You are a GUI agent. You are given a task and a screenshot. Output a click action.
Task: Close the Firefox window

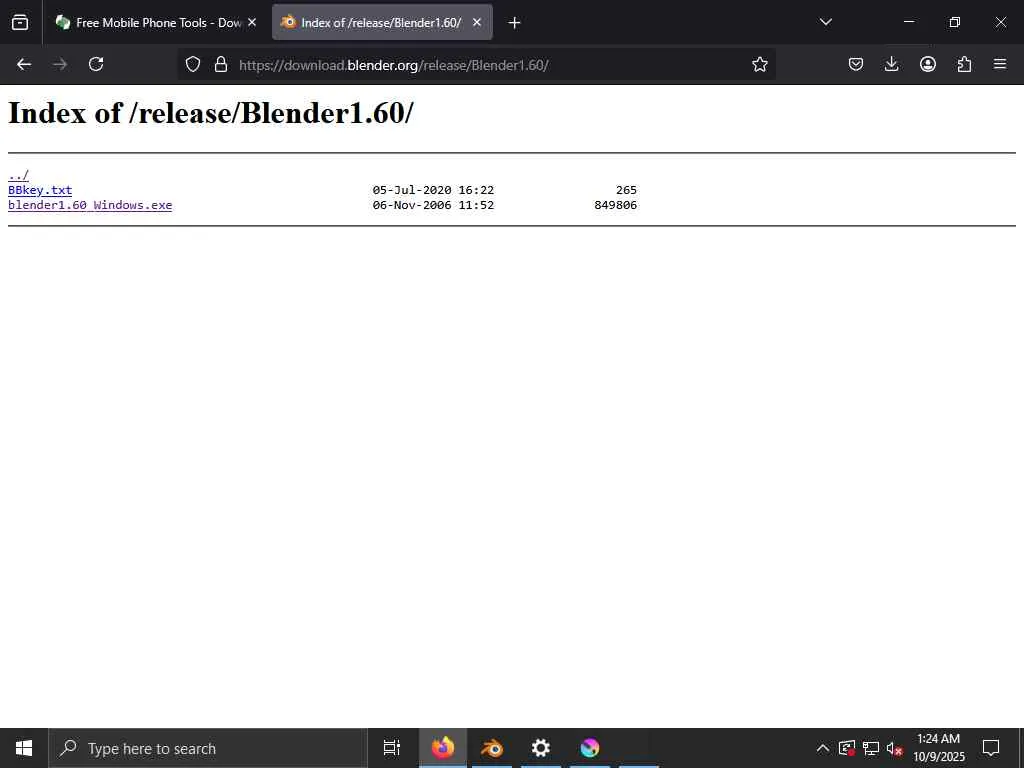coord(1000,22)
